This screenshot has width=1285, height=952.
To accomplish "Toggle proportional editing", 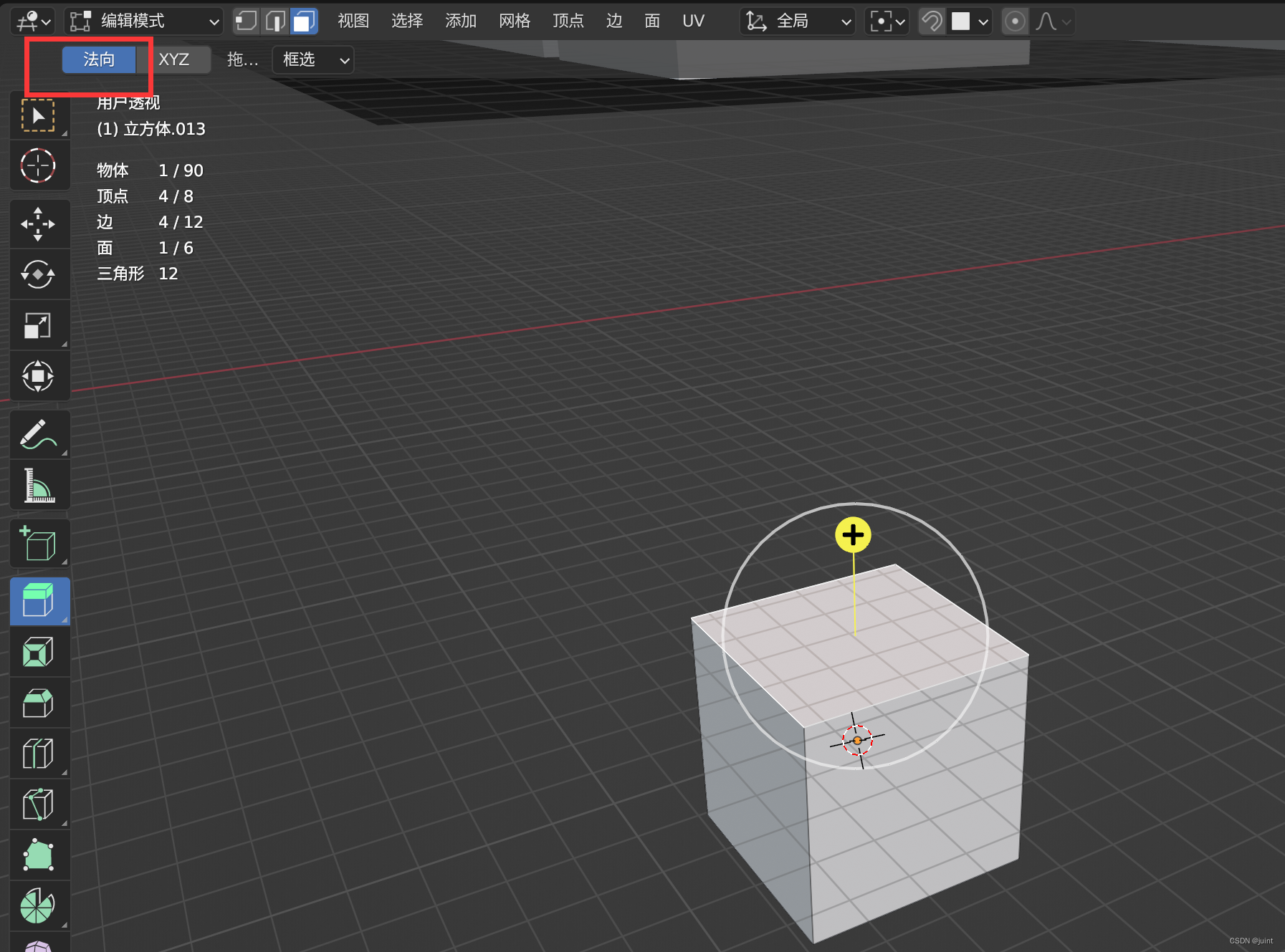I will pos(1015,21).
